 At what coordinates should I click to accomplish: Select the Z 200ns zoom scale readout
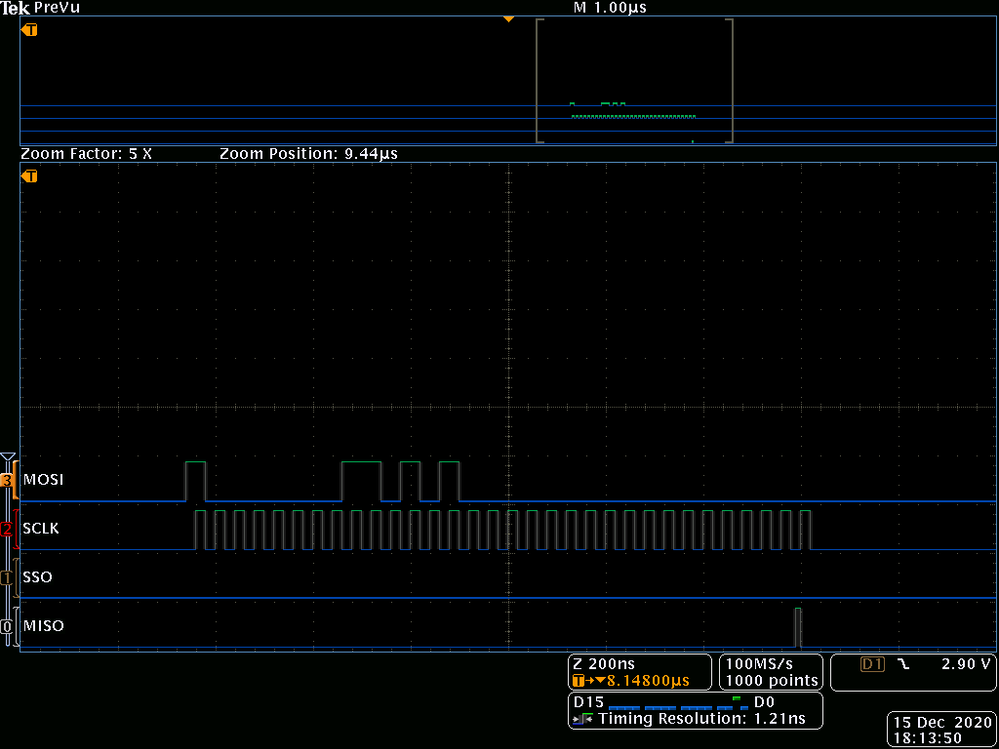coord(605,662)
